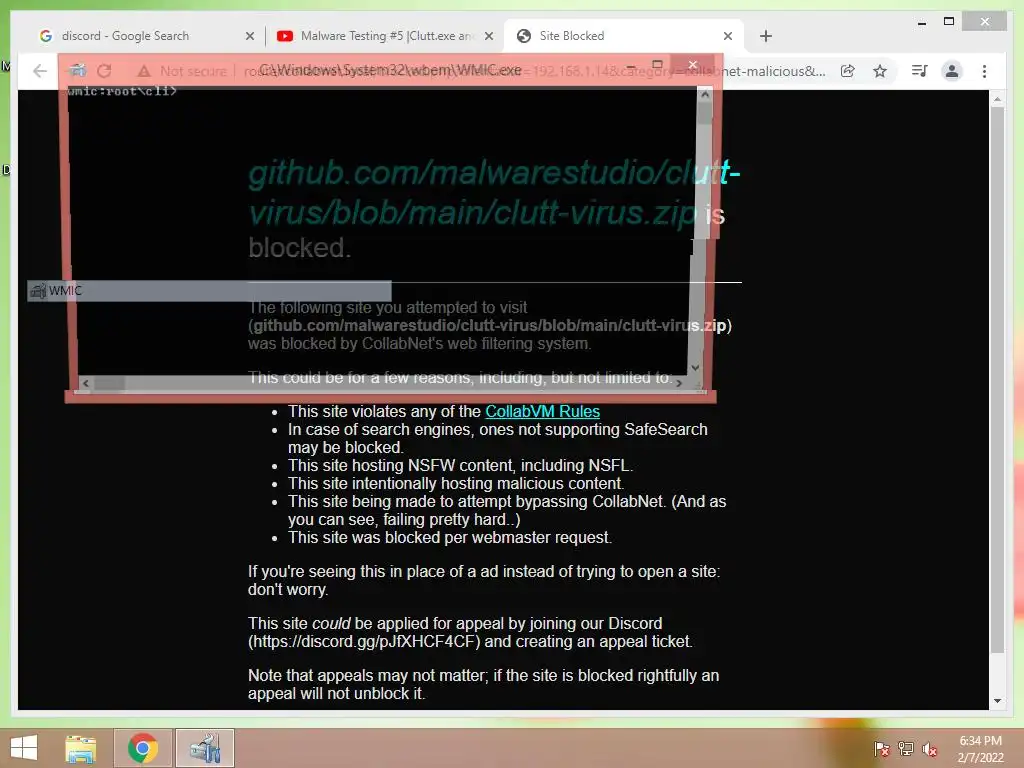
Task: Go back to the previous page
Action: [40, 71]
